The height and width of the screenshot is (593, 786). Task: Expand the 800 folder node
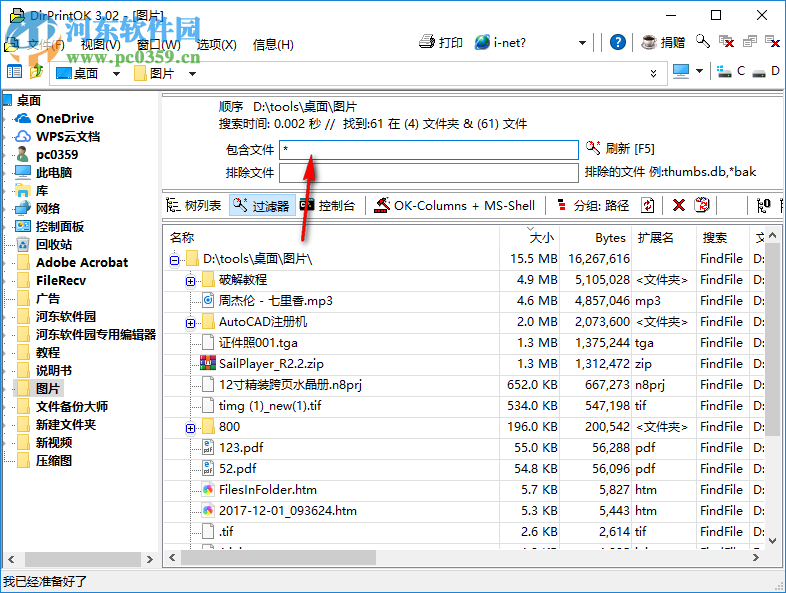190,428
